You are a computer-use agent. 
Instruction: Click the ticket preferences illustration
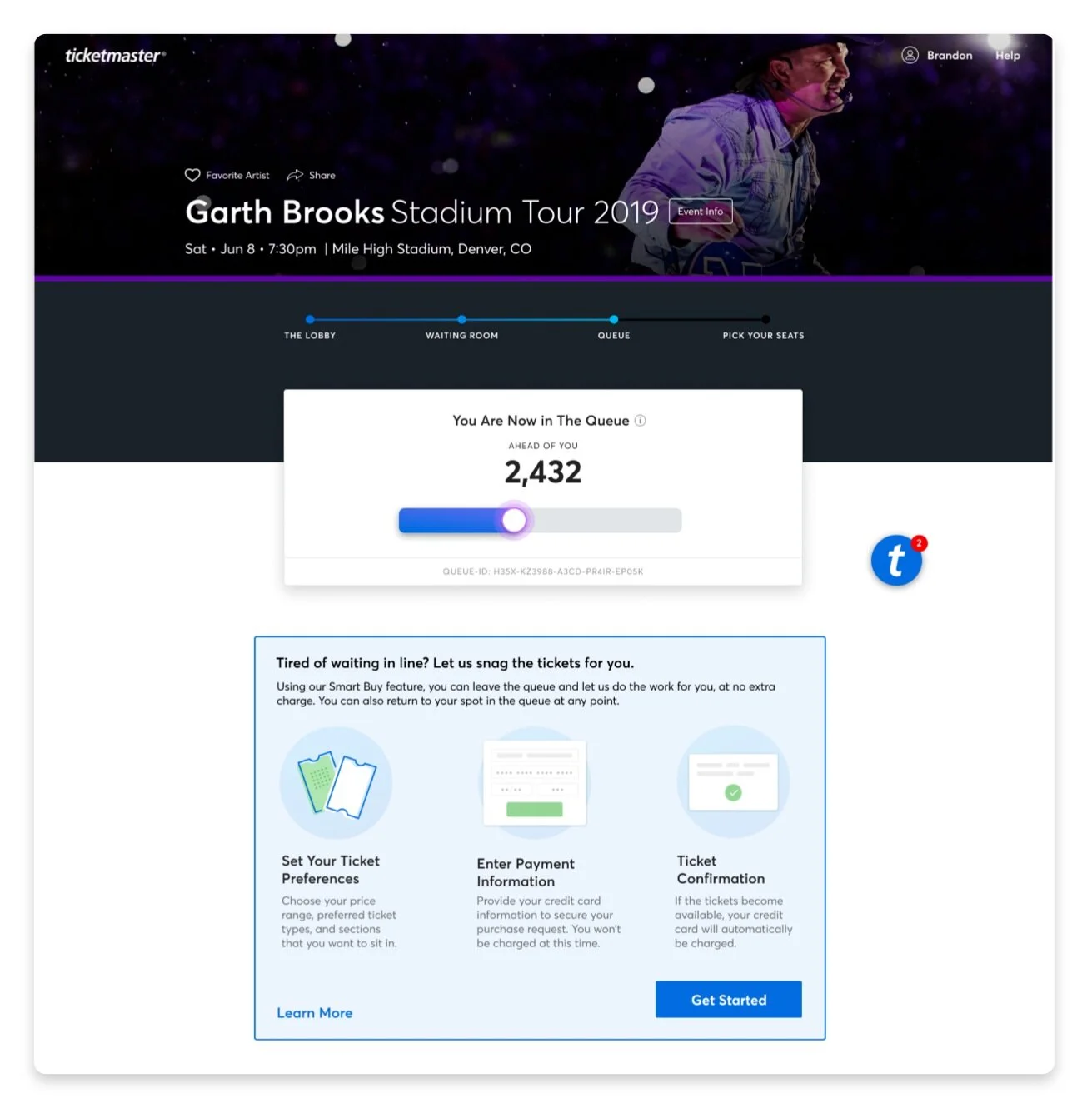(337, 783)
